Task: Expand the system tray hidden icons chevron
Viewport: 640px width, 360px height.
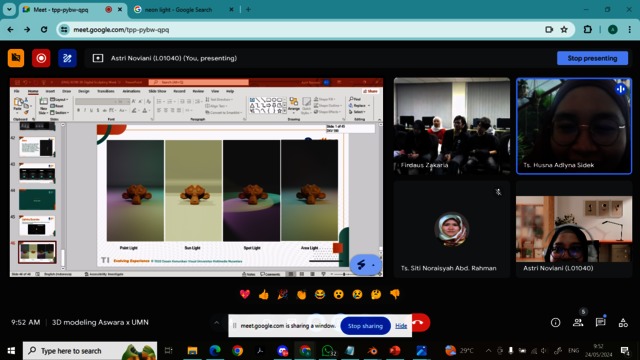Action: point(488,351)
